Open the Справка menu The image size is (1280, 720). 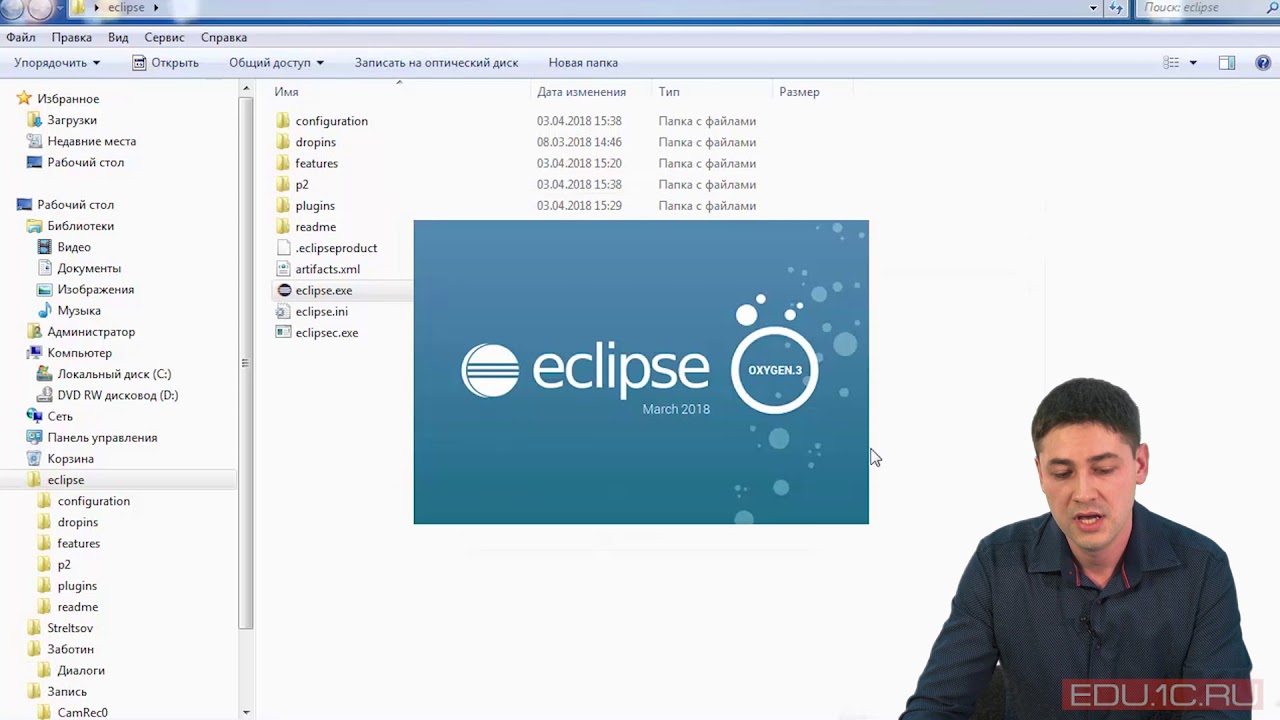tap(224, 37)
